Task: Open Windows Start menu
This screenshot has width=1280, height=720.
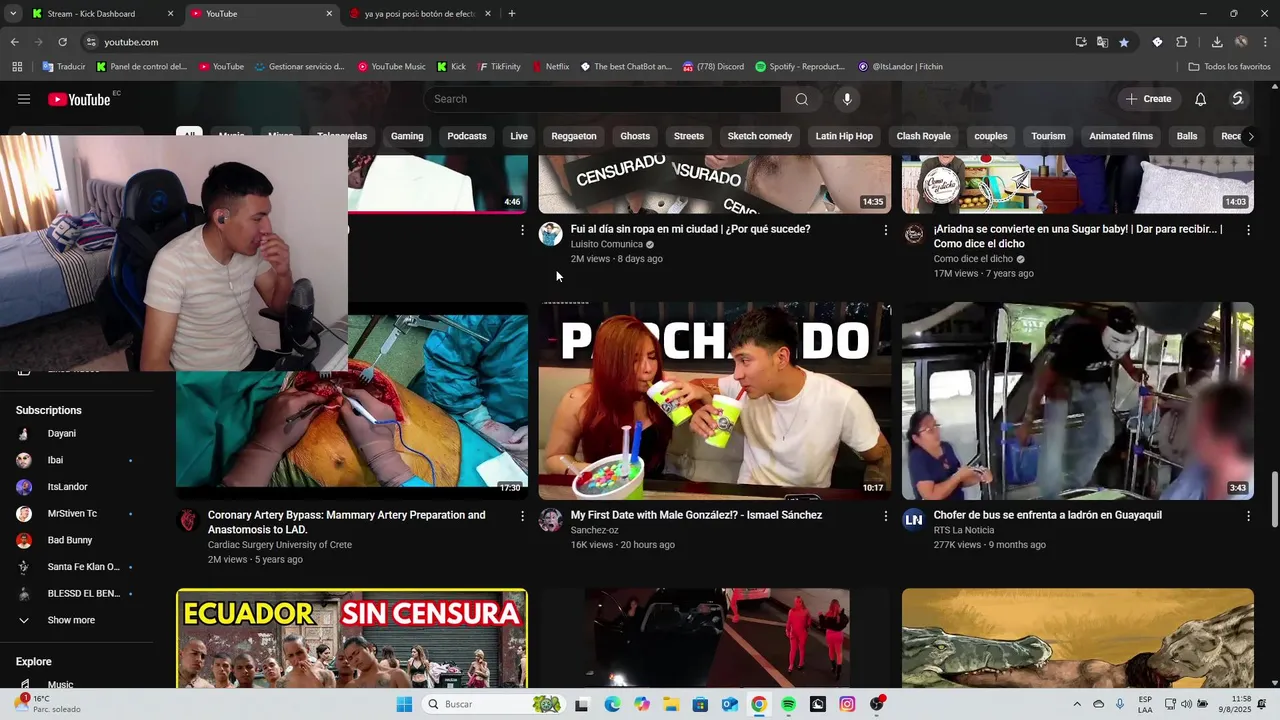Action: point(404,704)
